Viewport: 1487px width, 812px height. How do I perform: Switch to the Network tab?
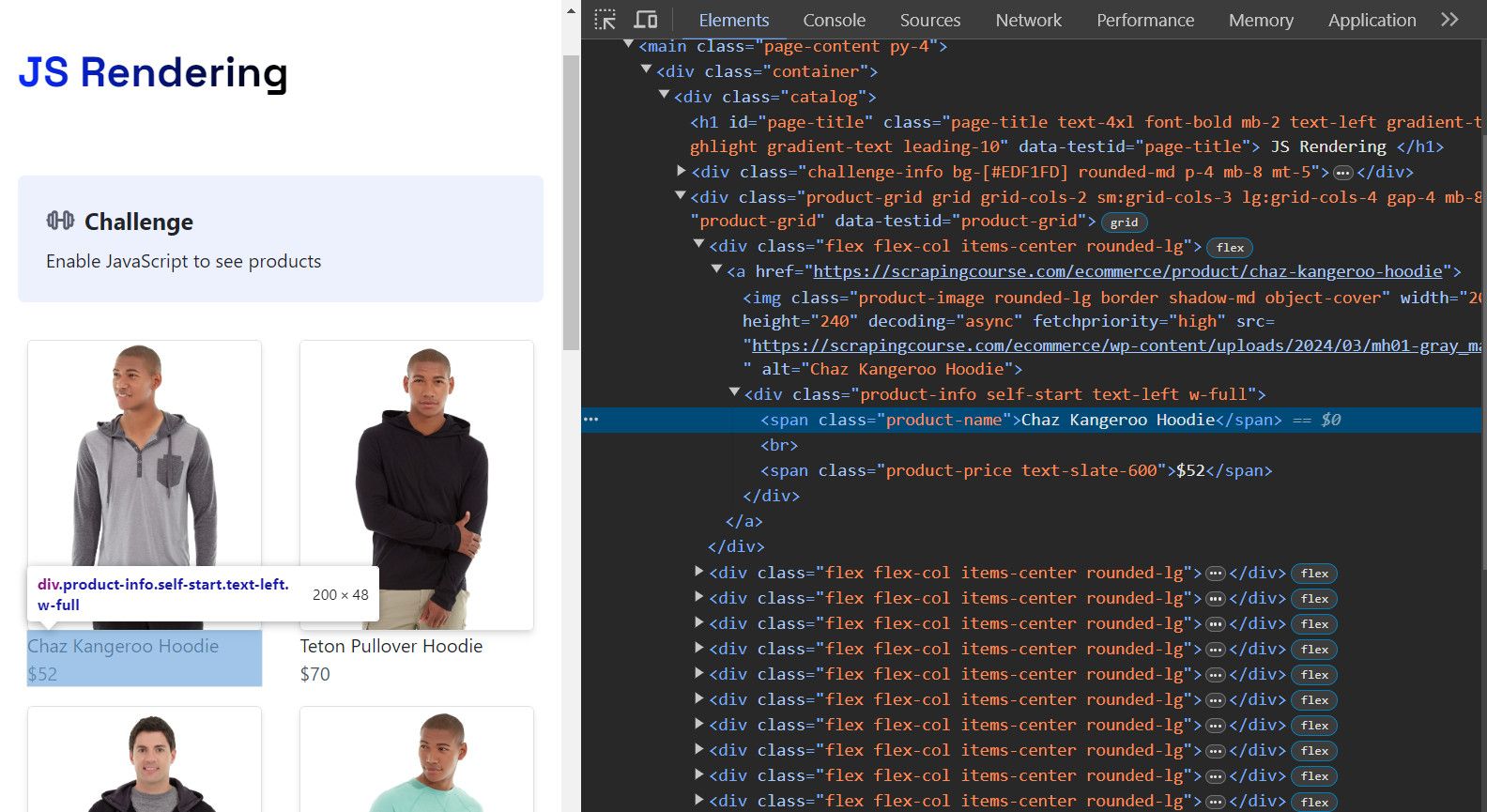[x=1028, y=20]
